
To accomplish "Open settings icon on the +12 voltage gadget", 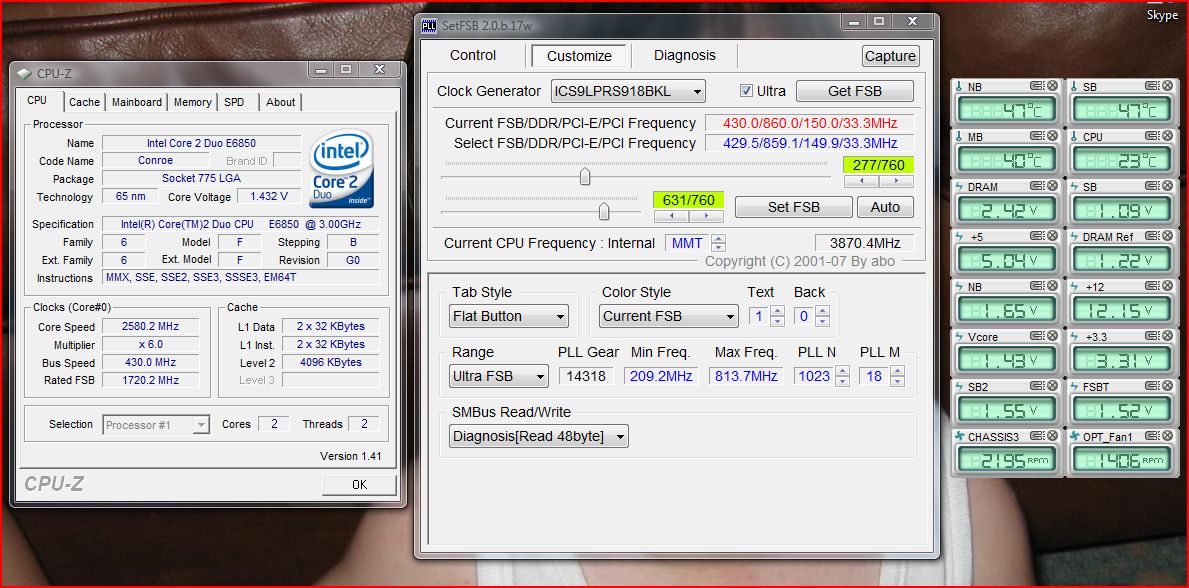I will coord(1152,287).
